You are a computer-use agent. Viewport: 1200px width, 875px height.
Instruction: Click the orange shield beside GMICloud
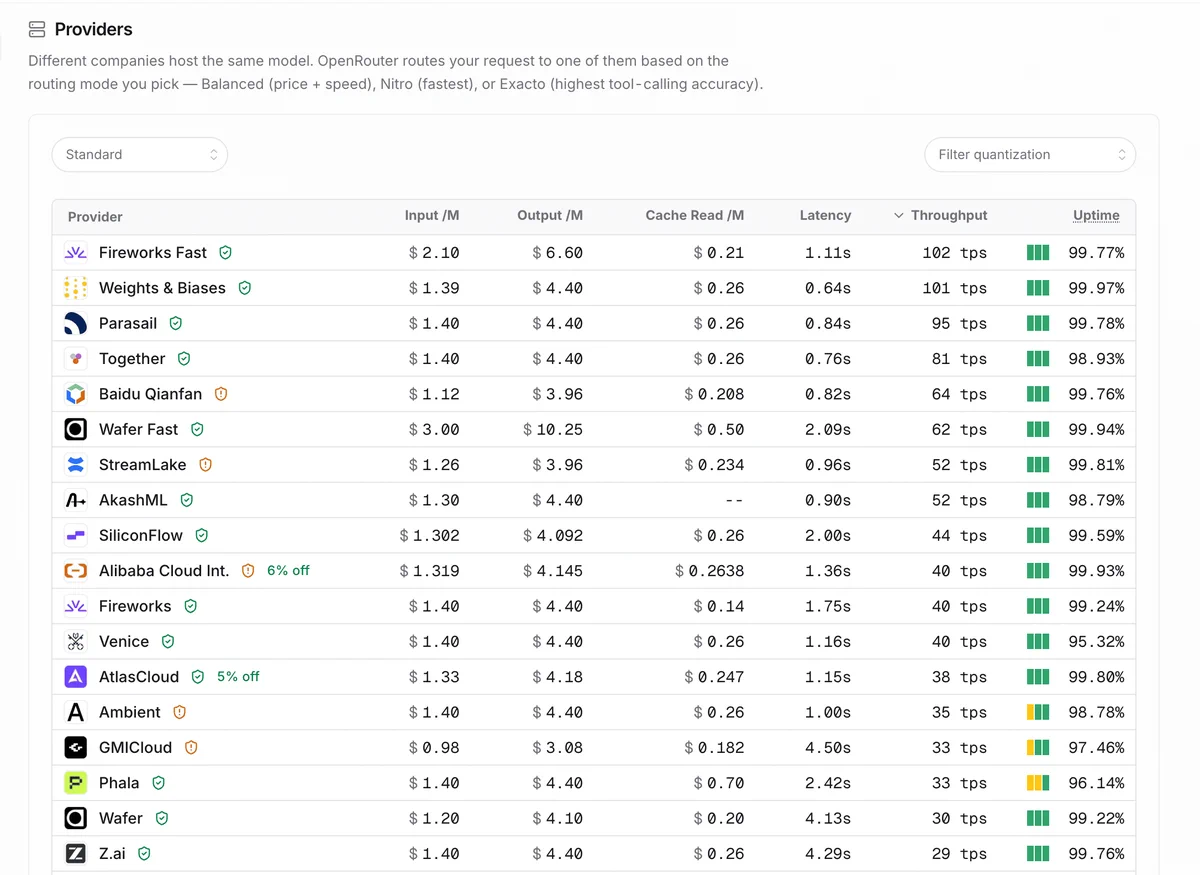pos(191,748)
